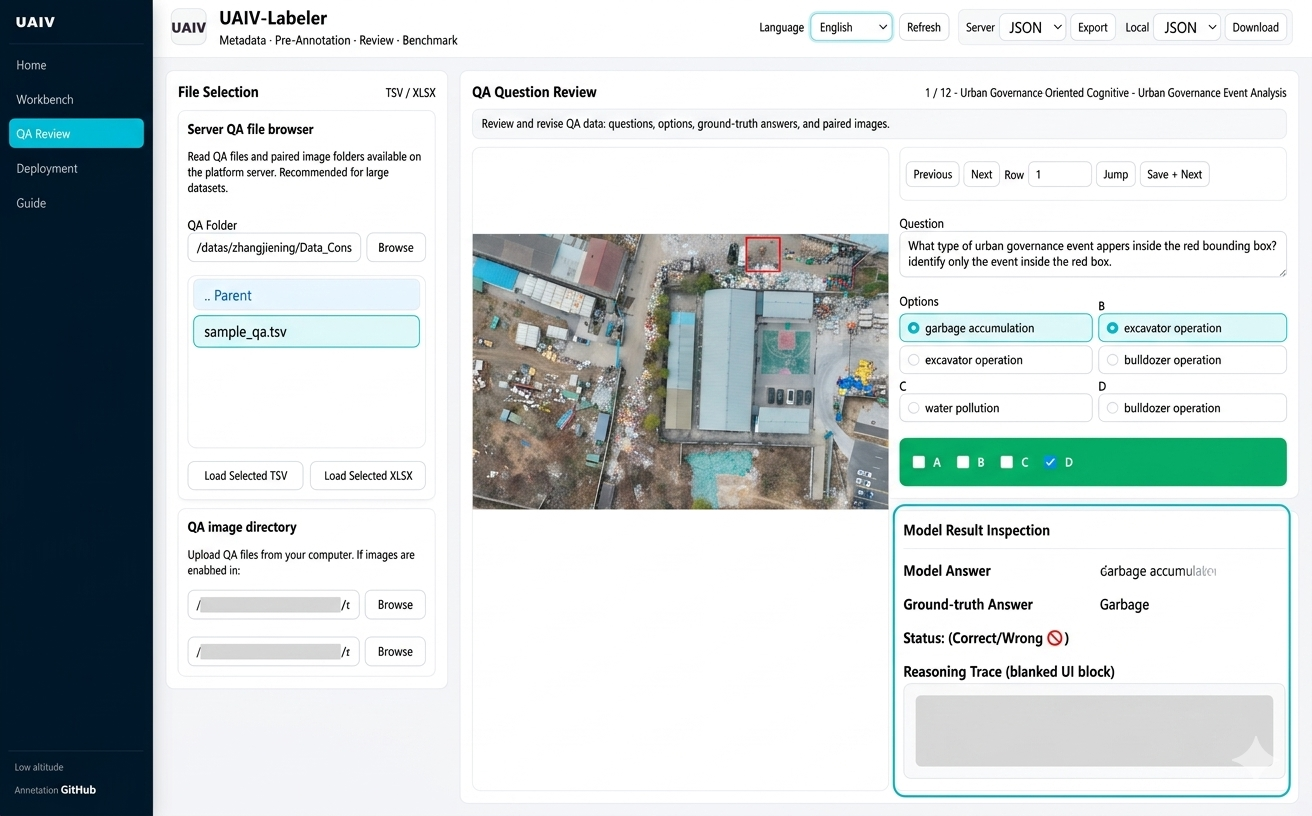The image size is (1312, 816).
Task: Click the UAIV logo icon in header
Action: (189, 27)
